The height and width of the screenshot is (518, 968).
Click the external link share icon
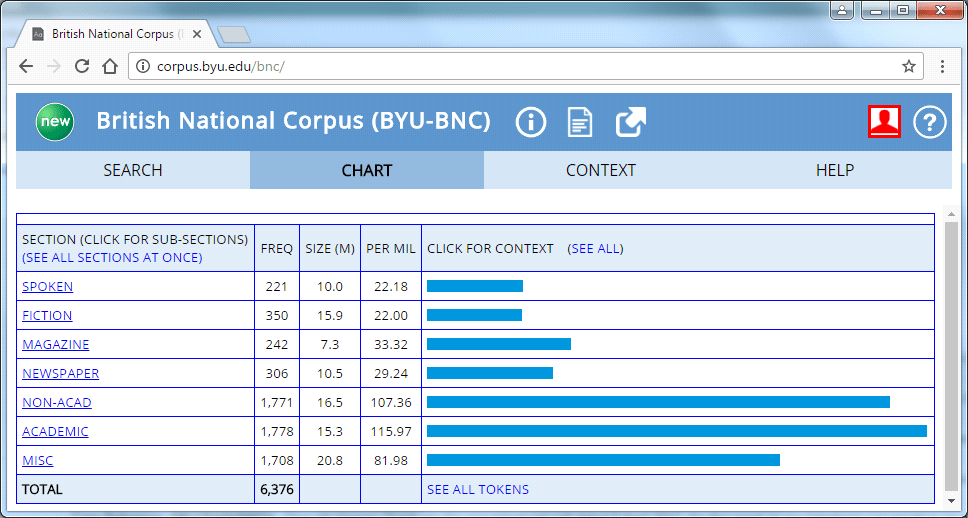[630, 122]
